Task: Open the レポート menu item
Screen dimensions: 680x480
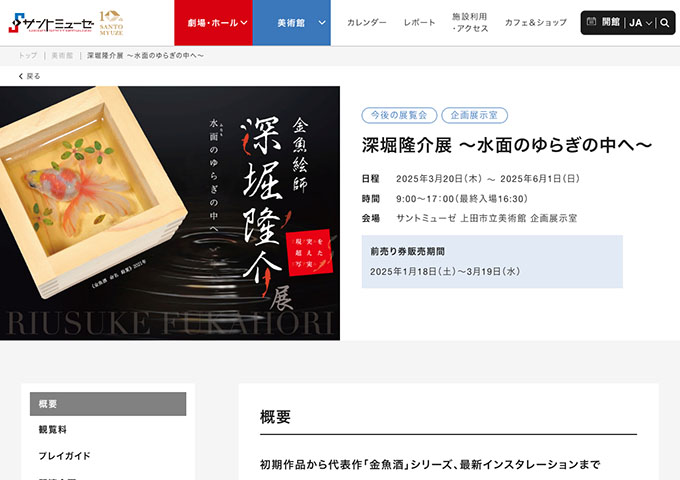Action: tap(419, 22)
